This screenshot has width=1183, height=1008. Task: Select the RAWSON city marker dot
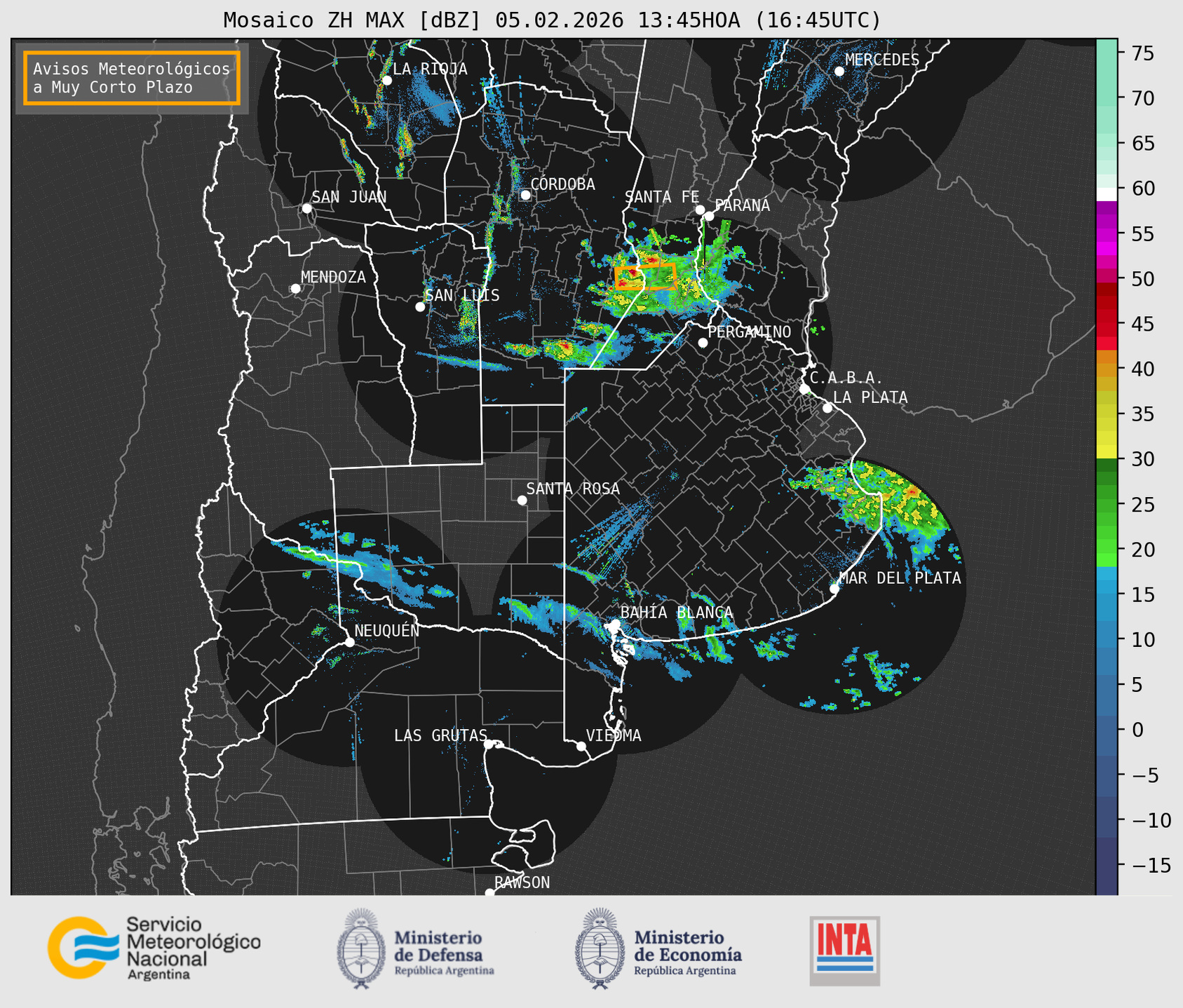pos(489,893)
